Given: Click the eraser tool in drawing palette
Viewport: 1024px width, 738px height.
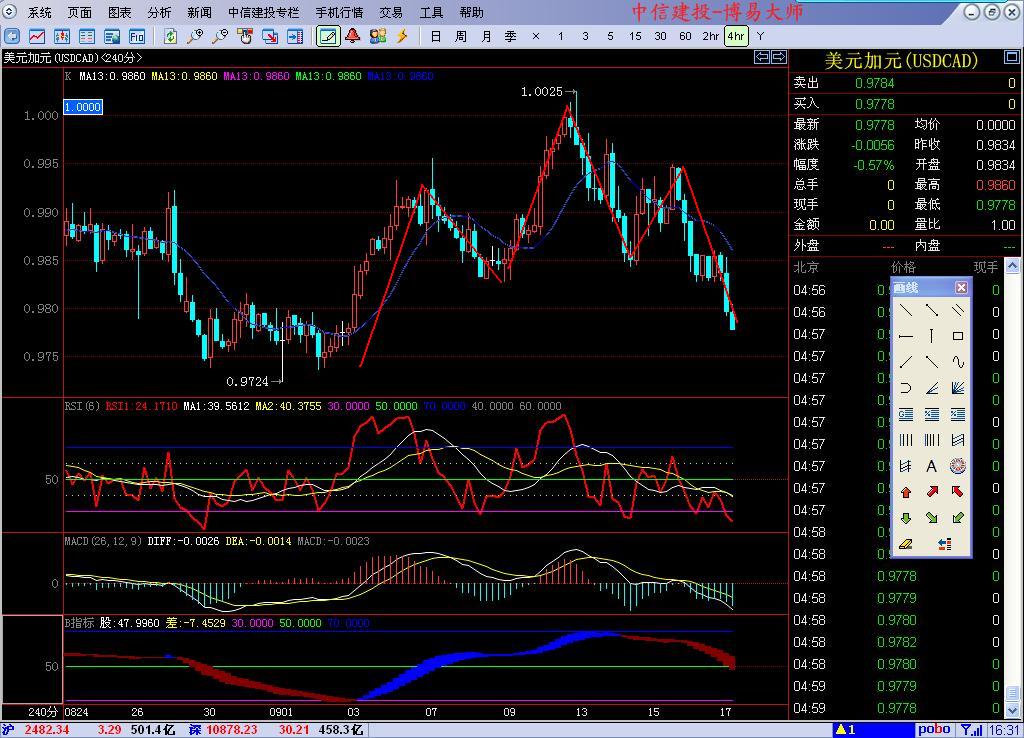Looking at the screenshot, I should click(905, 544).
